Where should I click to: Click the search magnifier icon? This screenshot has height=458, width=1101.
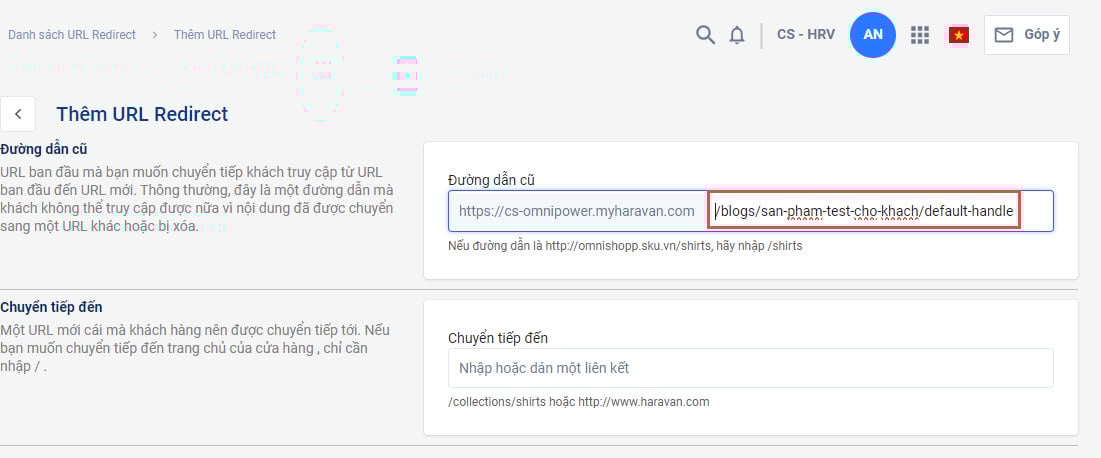click(x=705, y=35)
